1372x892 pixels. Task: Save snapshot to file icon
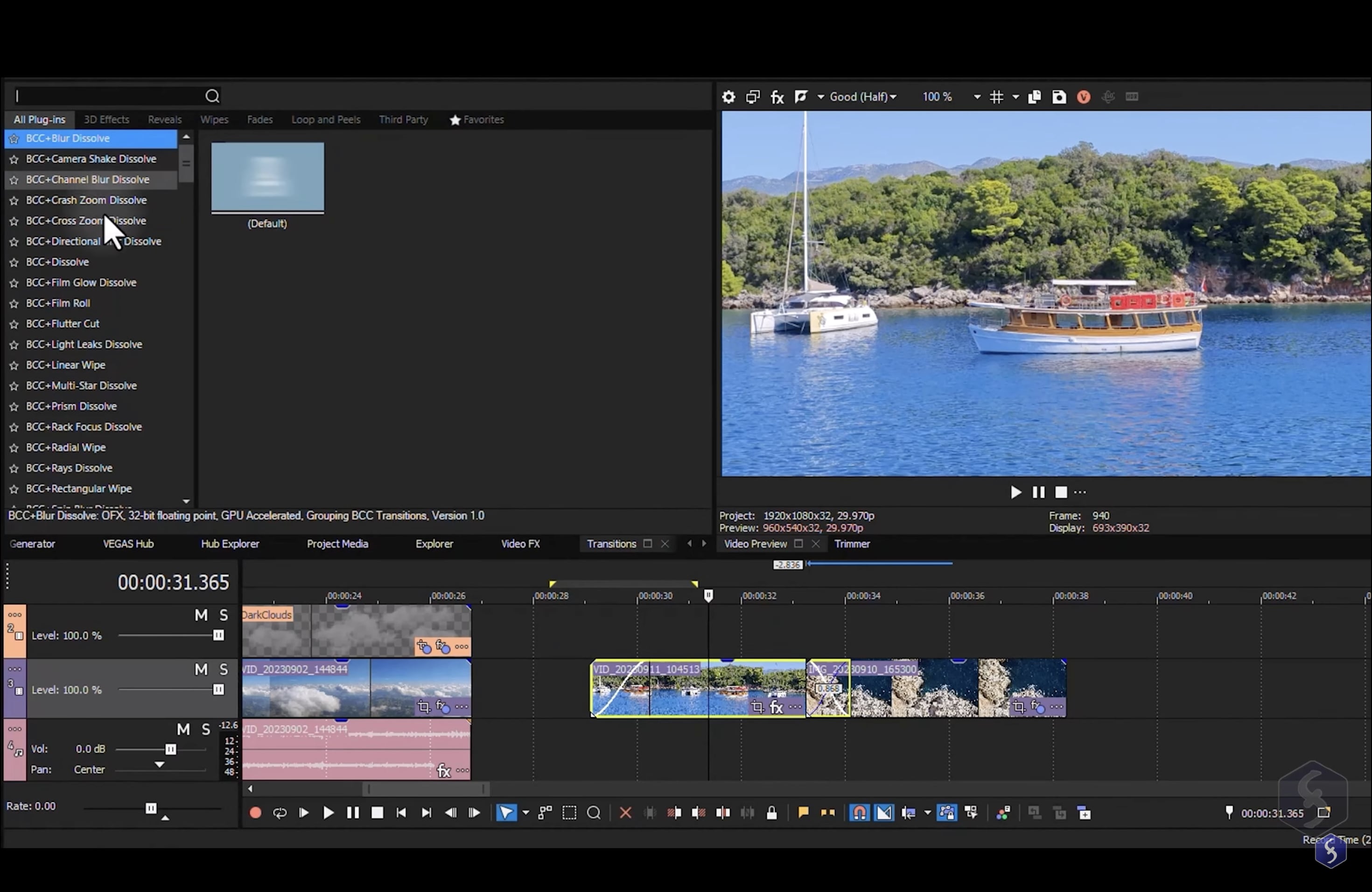1059,97
